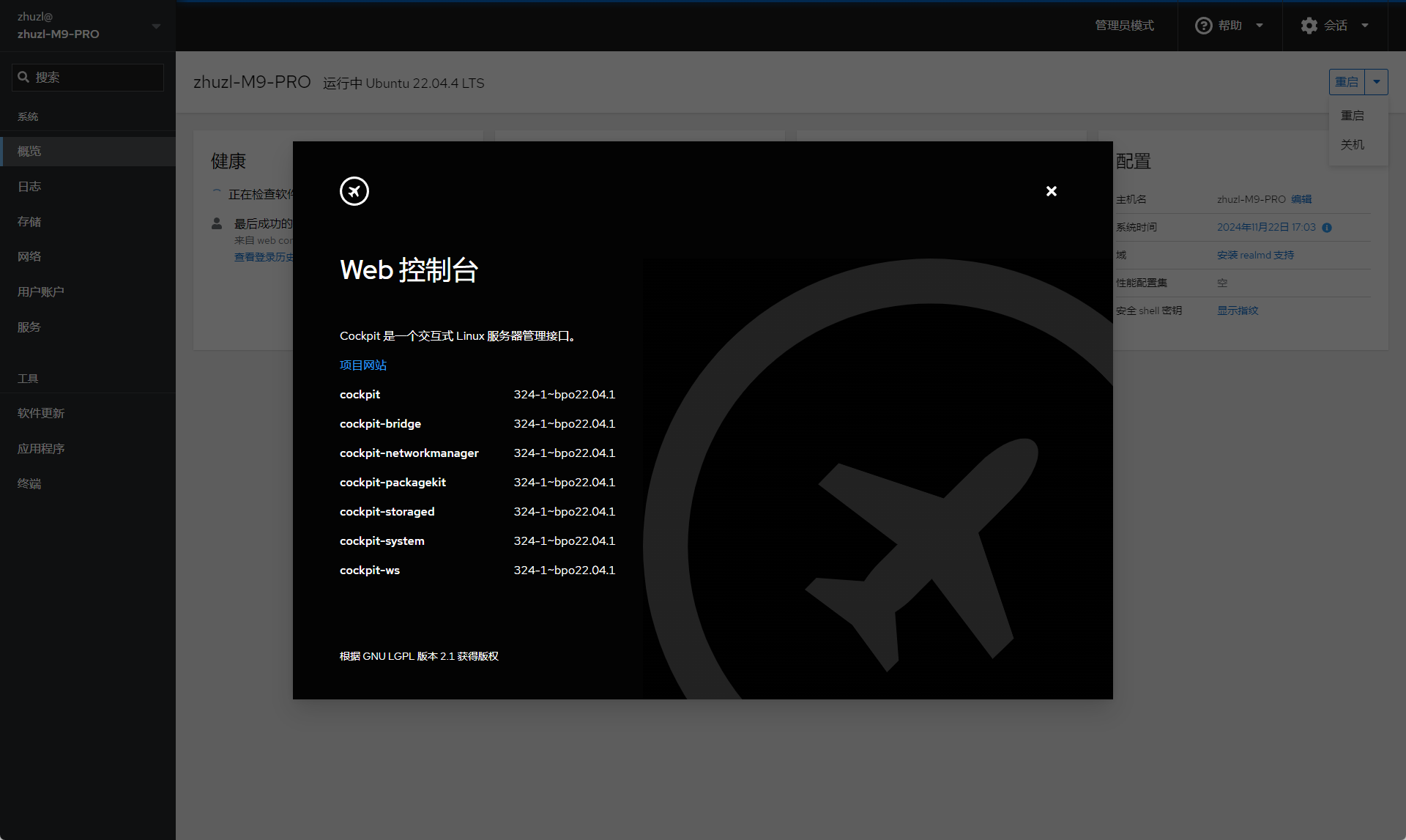The height and width of the screenshot is (840, 1406).
Task: Open 日志 in sidebar
Action: click(x=88, y=186)
